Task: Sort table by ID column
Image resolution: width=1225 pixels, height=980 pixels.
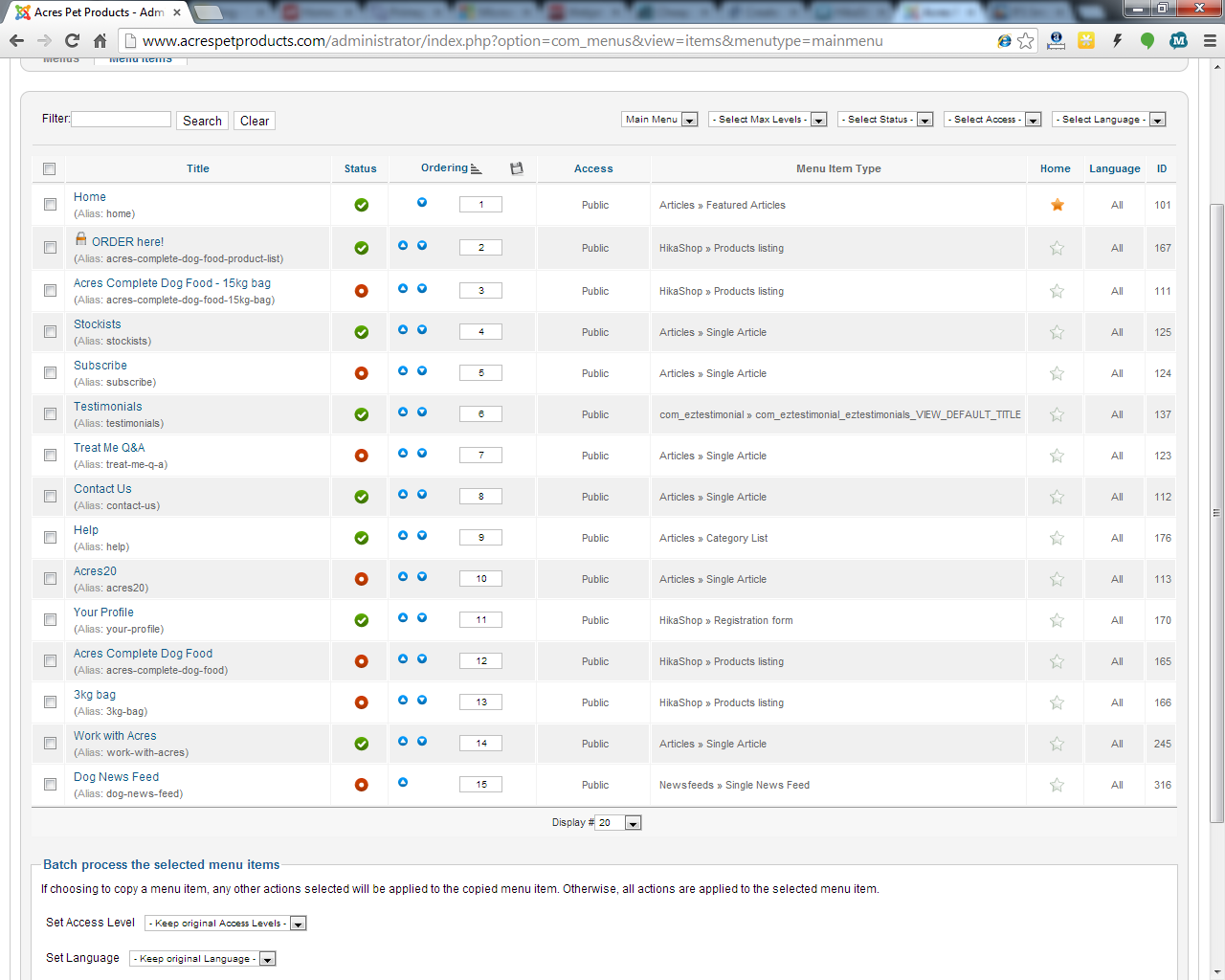Action: pos(1162,168)
